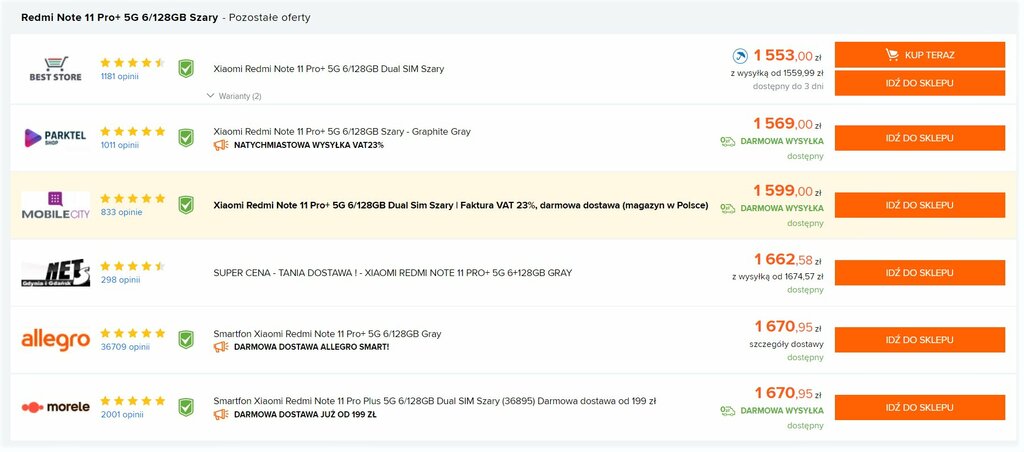The image size is (1024, 452).
Task: Click Allegro's 1 670,95 zł price
Action: [789, 326]
